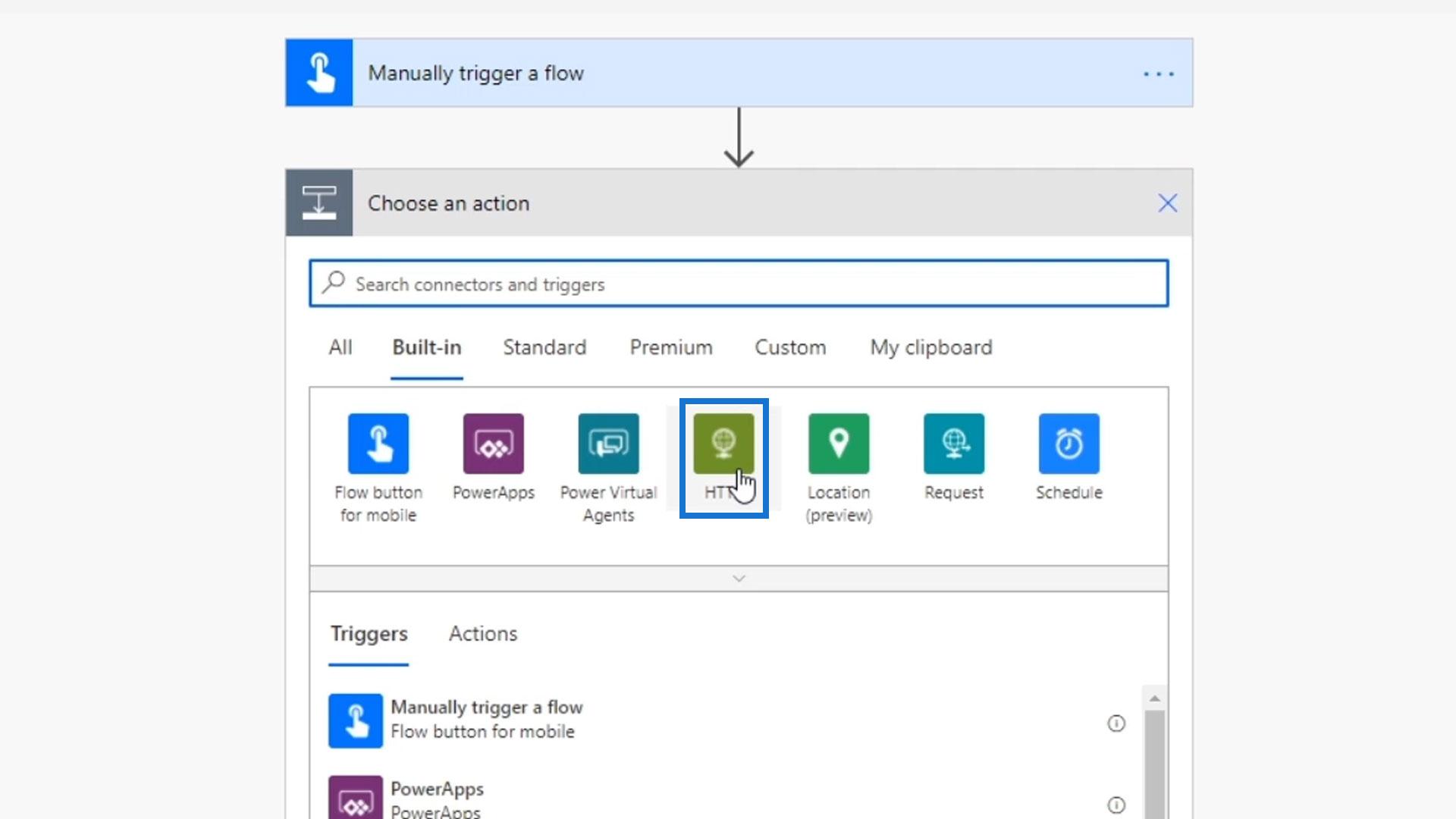Select Flow button for mobile connector
The height and width of the screenshot is (819, 1456).
click(x=378, y=444)
